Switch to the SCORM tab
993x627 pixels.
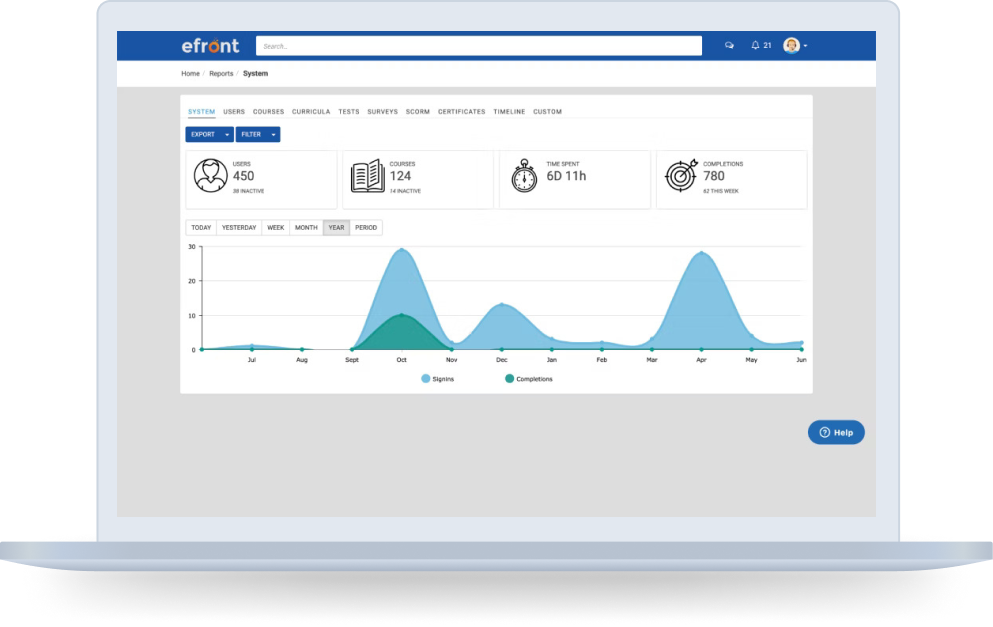[417, 111]
